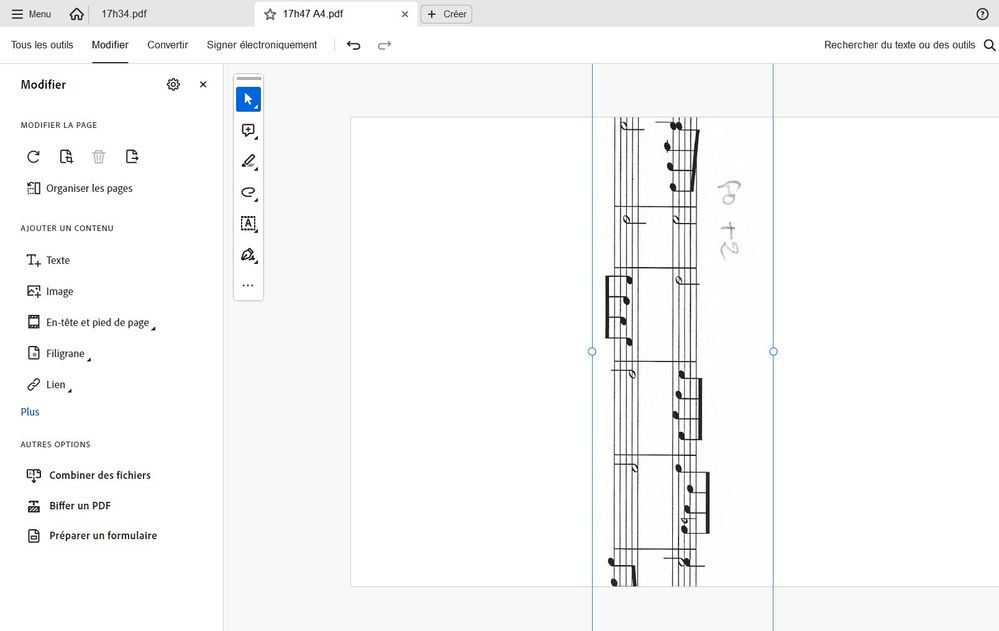Open Biffer un PDF

coord(69,505)
